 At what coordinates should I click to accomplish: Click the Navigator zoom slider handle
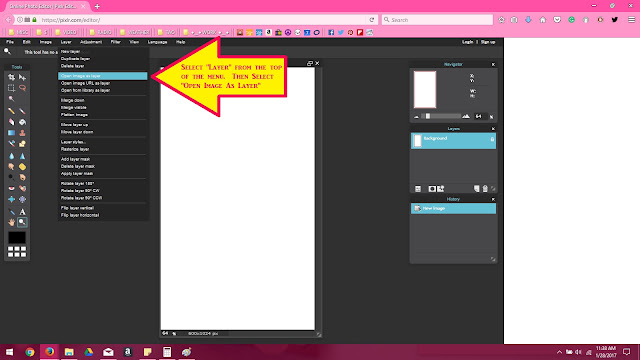[428, 116]
